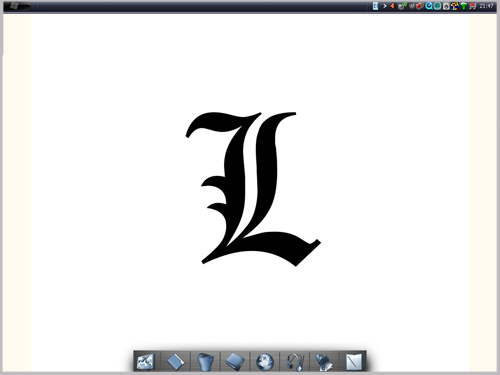Click the red overlapping windows tray icon
The image size is (500, 375).
(420, 6)
